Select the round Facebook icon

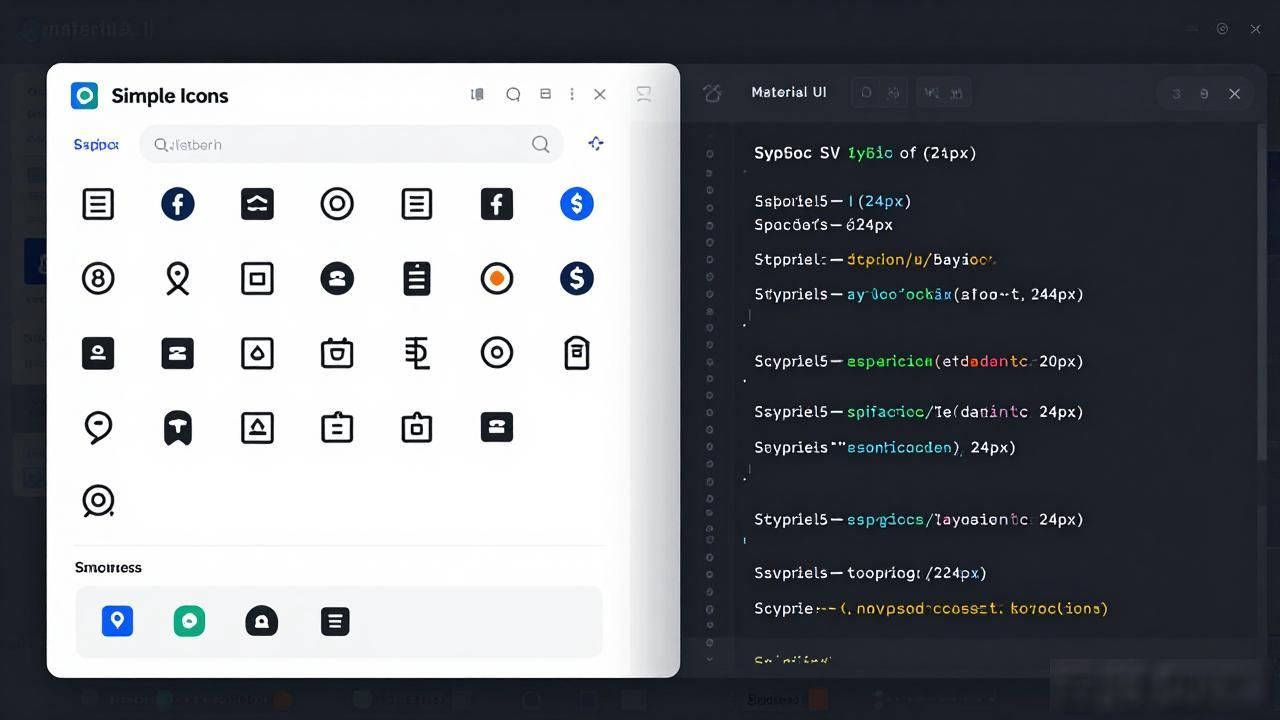(x=178, y=204)
